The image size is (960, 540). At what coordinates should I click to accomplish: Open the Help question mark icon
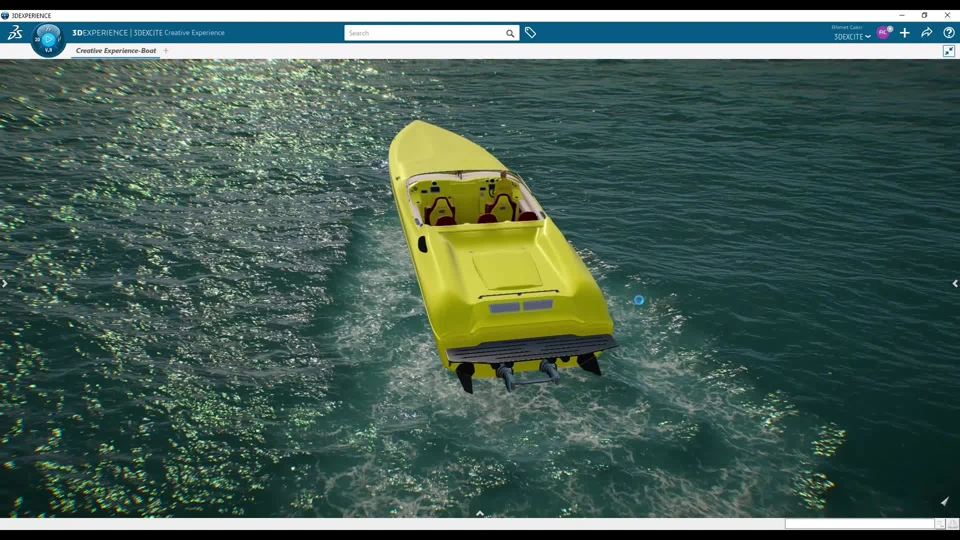point(949,33)
